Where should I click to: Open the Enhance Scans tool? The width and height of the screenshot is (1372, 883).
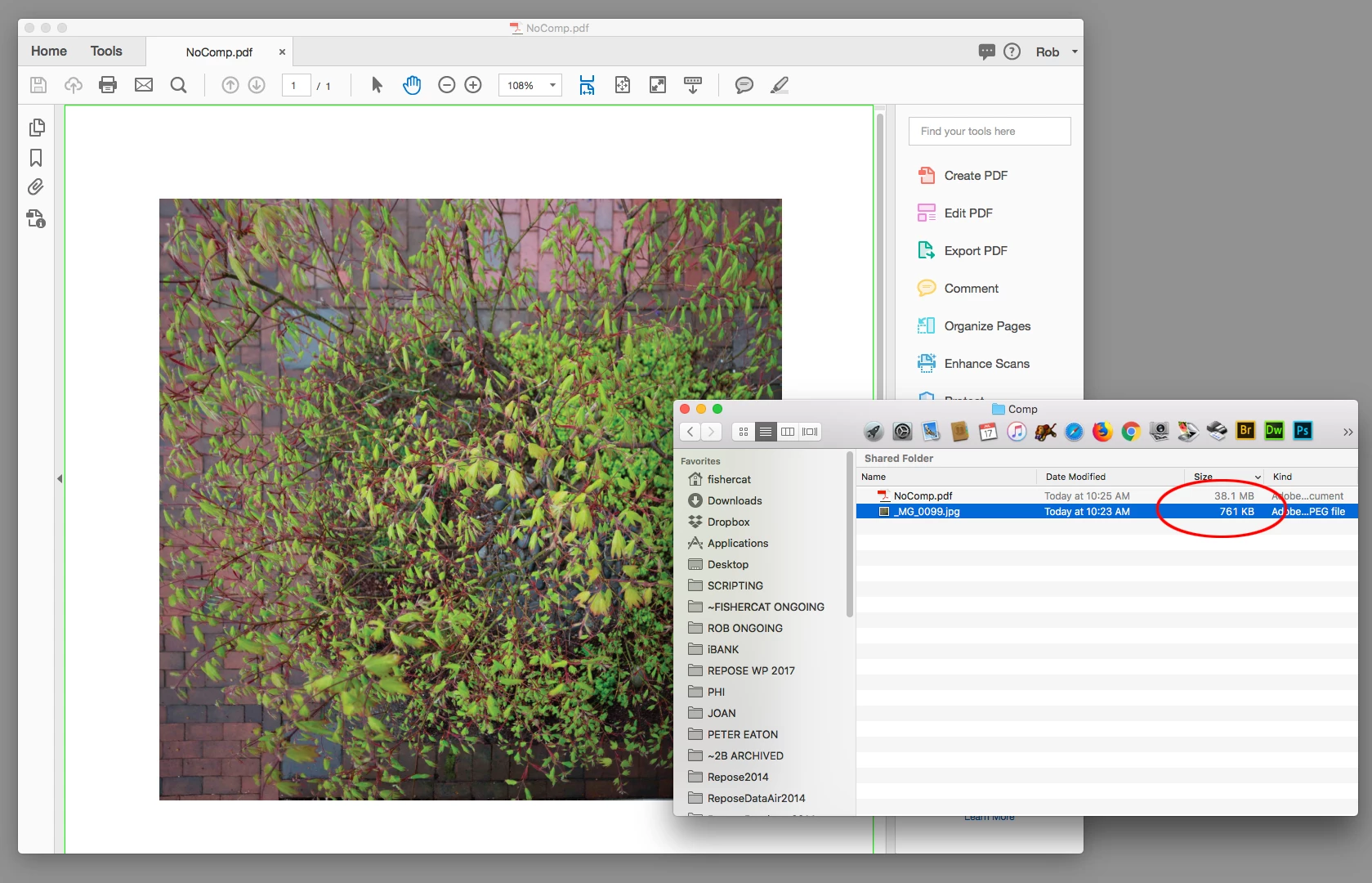973,363
